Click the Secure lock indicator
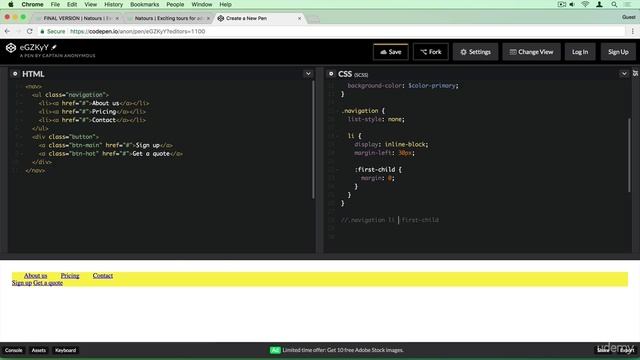 pyautogui.click(x=53, y=31)
